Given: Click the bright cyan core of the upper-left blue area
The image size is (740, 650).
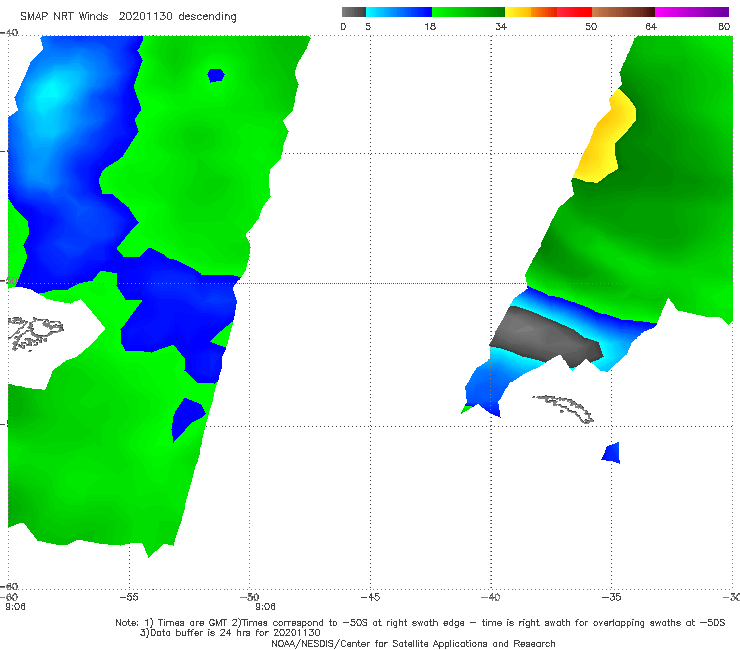Looking at the screenshot, I should [x=52, y=90].
